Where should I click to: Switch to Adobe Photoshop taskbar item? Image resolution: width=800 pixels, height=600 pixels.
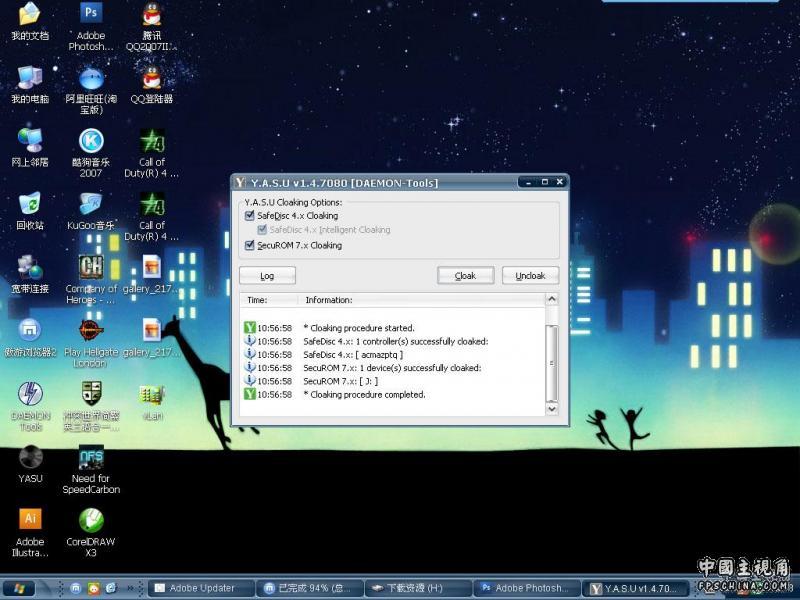[x=528, y=588]
